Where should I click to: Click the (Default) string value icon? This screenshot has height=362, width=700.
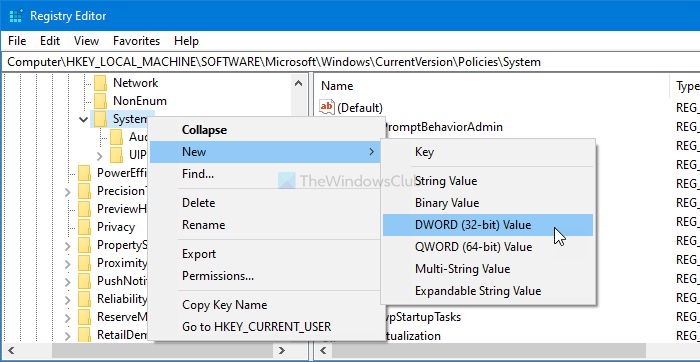(327, 108)
